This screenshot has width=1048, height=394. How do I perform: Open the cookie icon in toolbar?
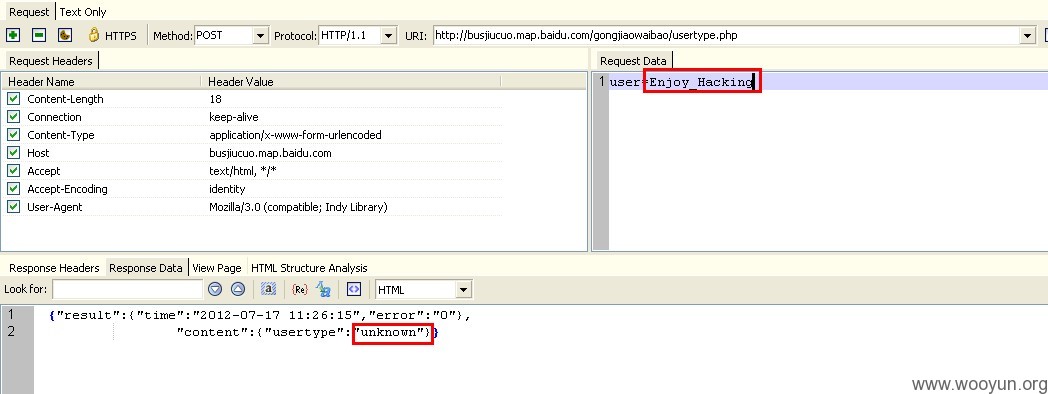point(65,35)
